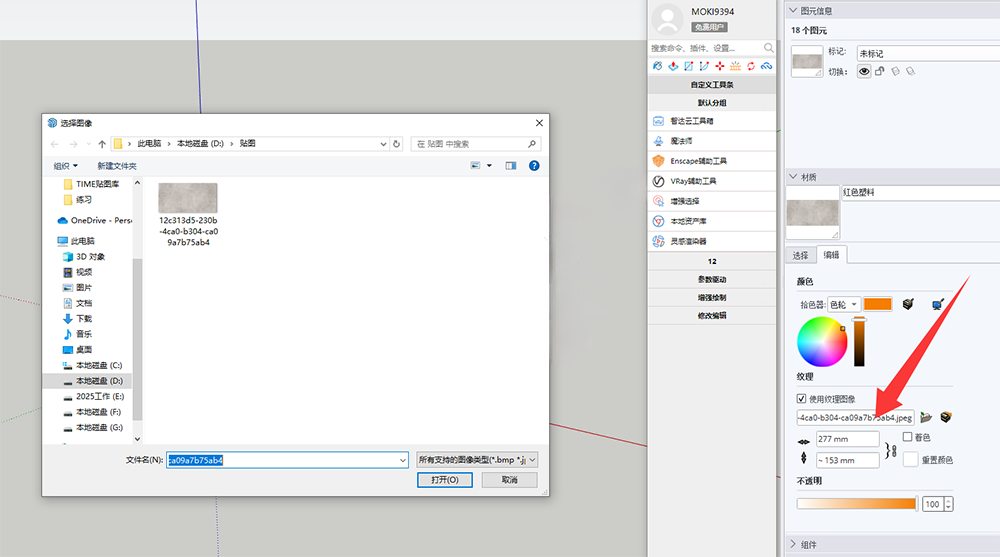
Task: Click the texture aspect ratio chain link icon
Action: [892, 451]
